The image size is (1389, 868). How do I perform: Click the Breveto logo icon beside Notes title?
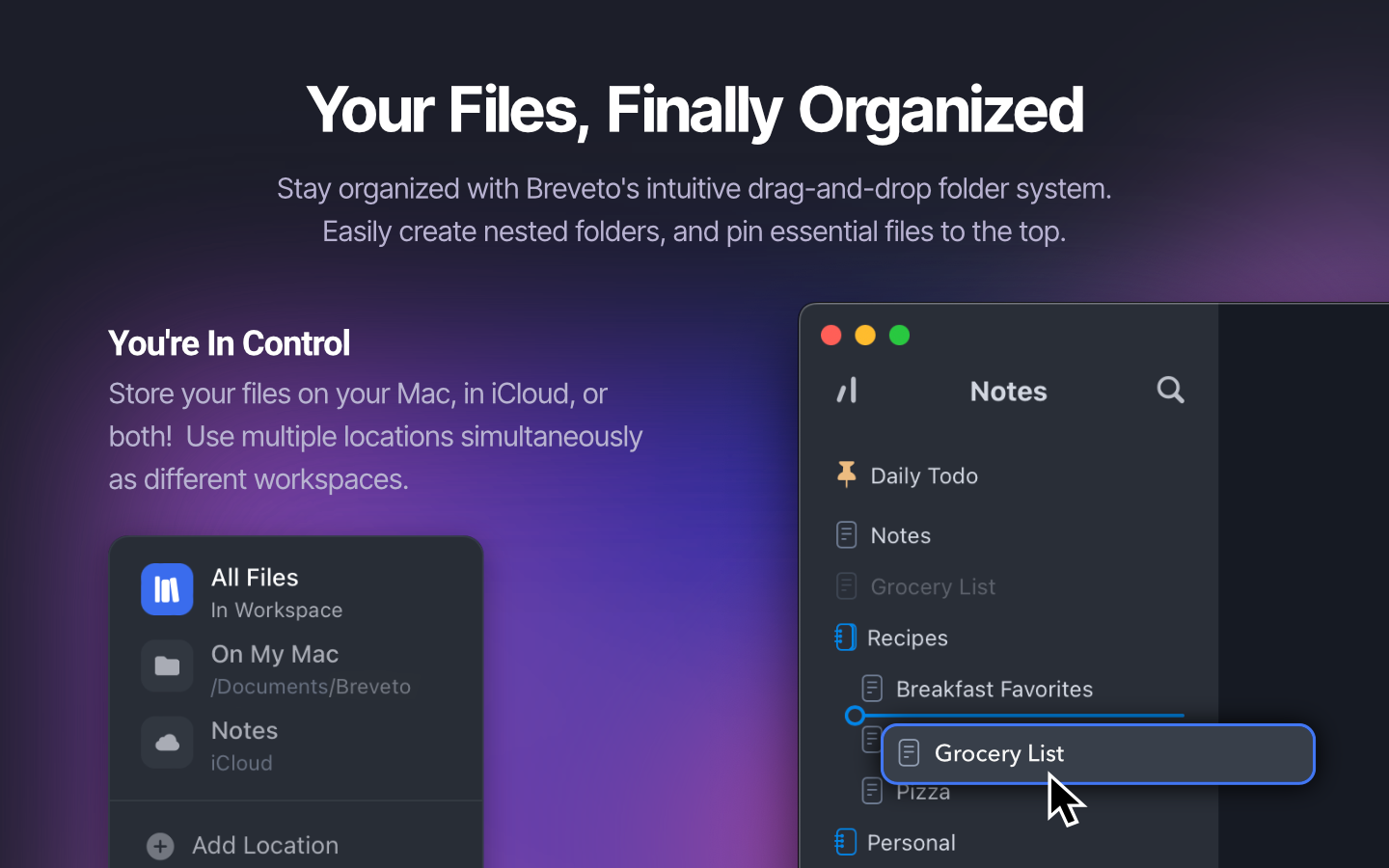847,391
